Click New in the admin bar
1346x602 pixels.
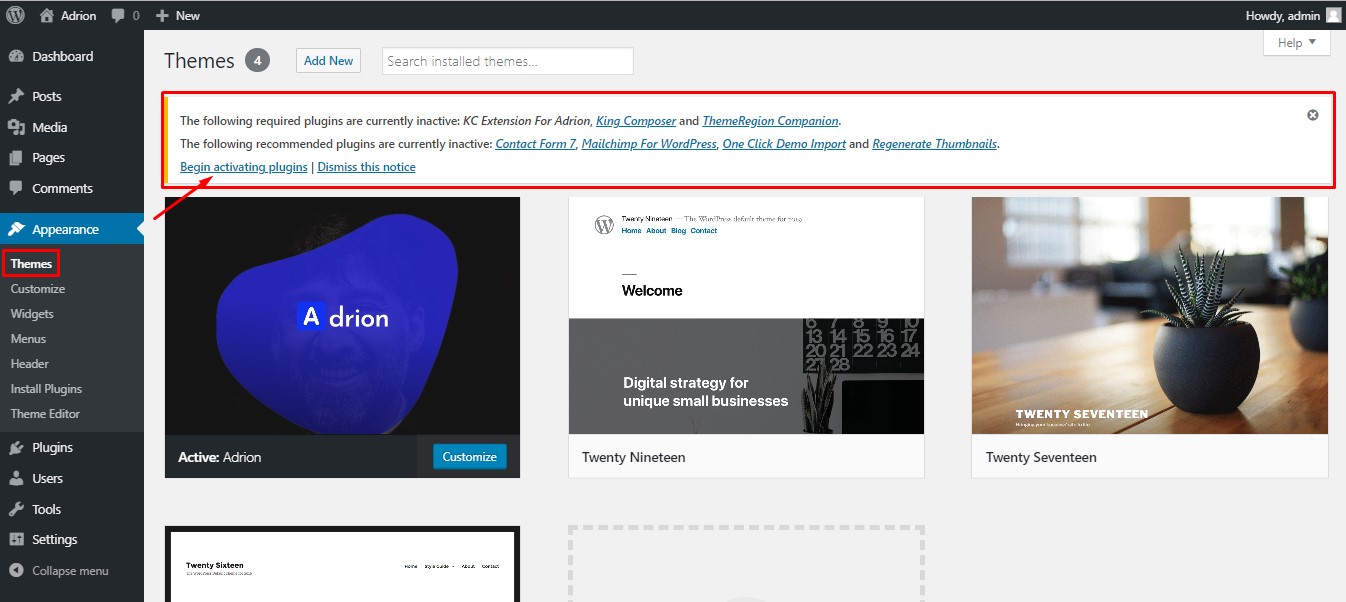pyautogui.click(x=187, y=16)
